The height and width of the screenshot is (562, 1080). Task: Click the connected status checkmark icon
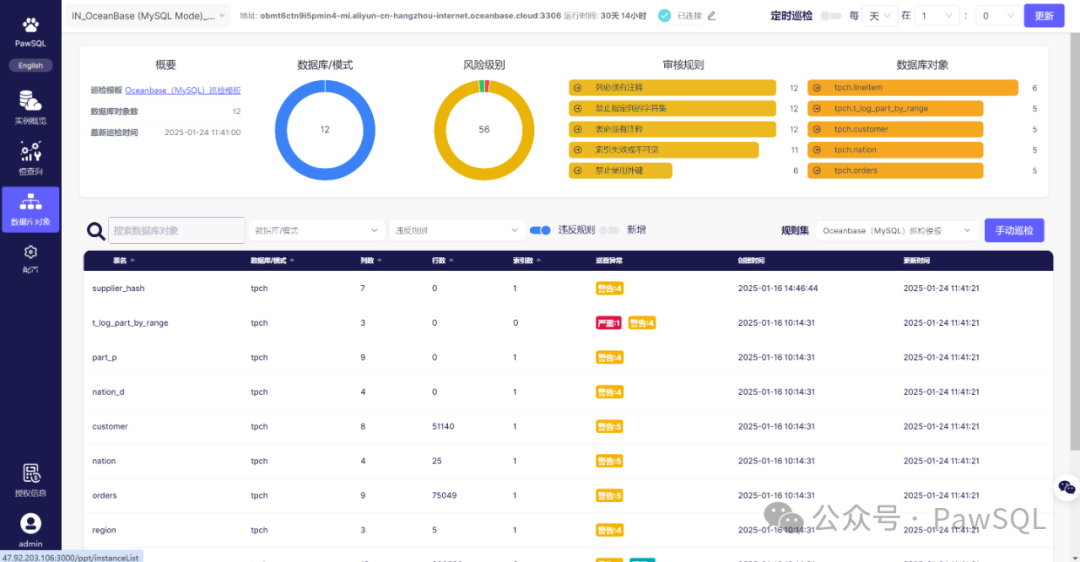[x=664, y=15]
